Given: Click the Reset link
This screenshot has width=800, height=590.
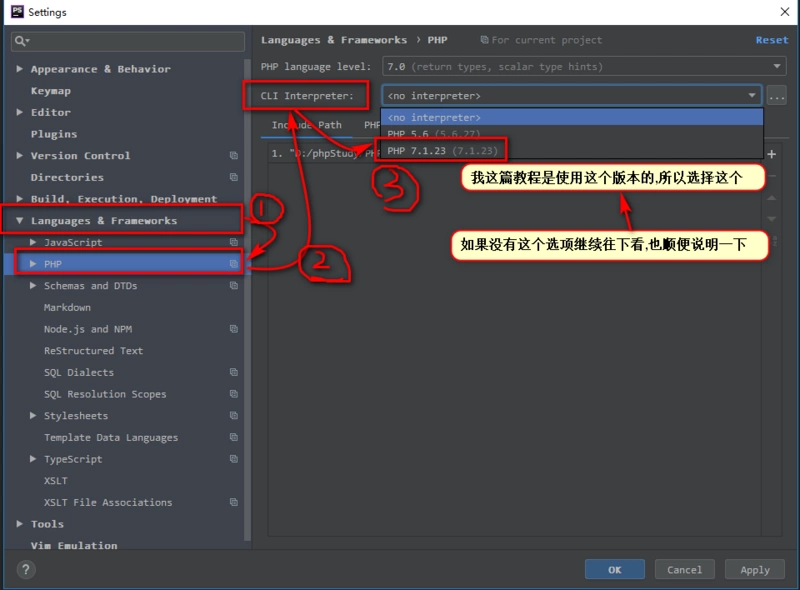Looking at the screenshot, I should (x=771, y=40).
